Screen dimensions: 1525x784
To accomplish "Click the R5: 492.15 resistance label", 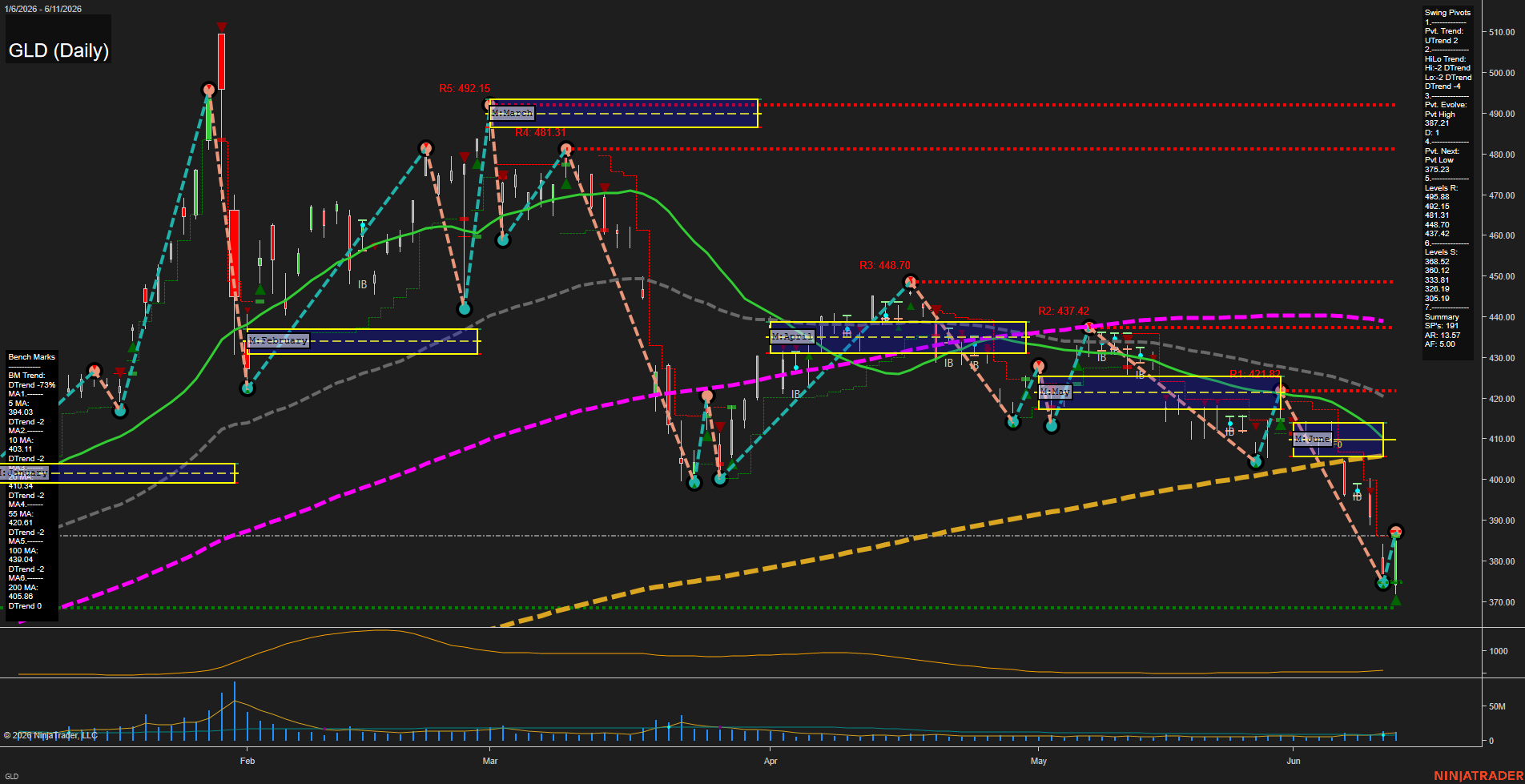I will (x=465, y=89).
